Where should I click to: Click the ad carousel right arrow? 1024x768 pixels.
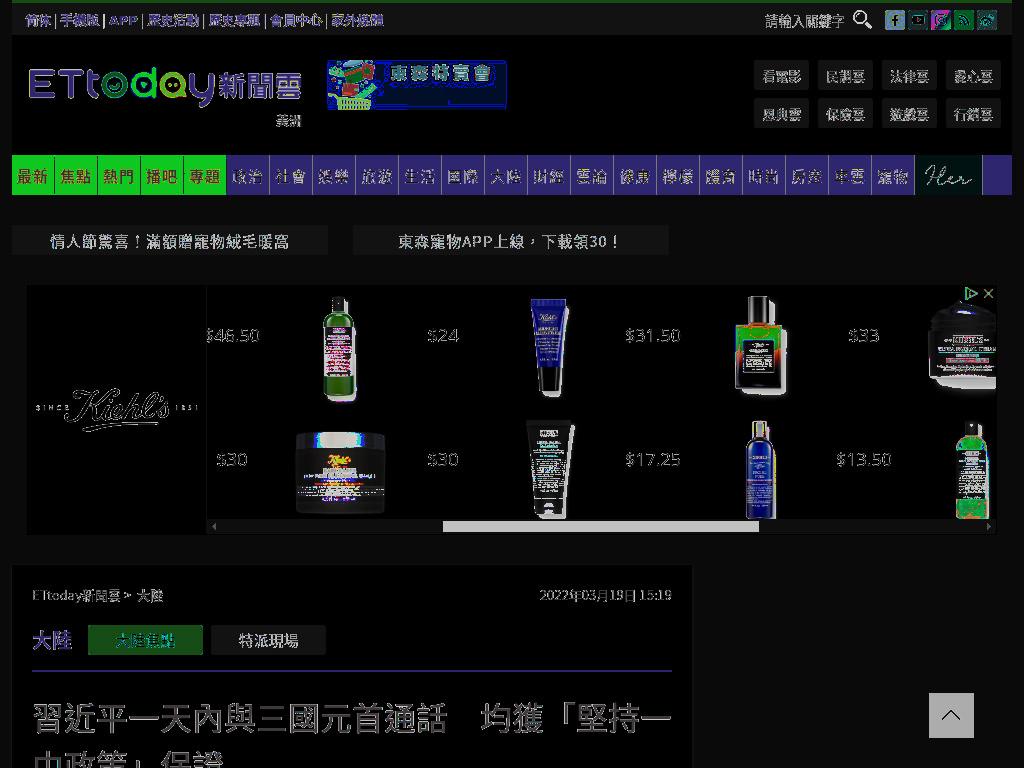pos(988,526)
